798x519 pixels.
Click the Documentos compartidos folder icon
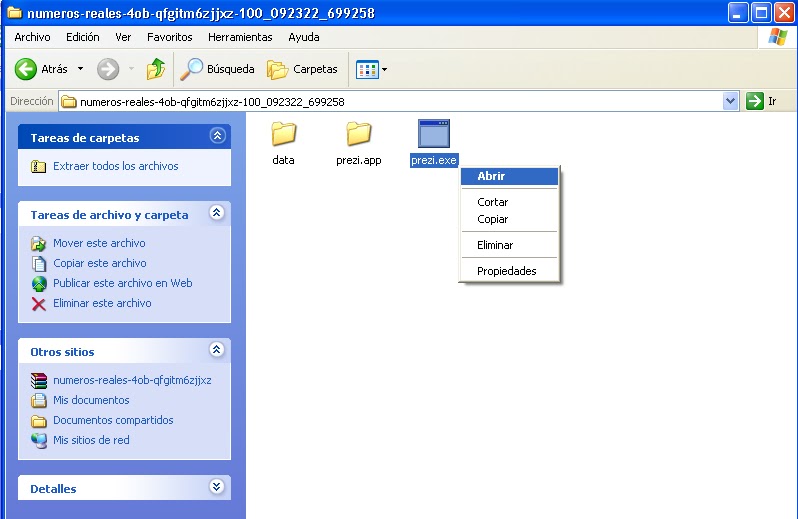click(x=39, y=421)
